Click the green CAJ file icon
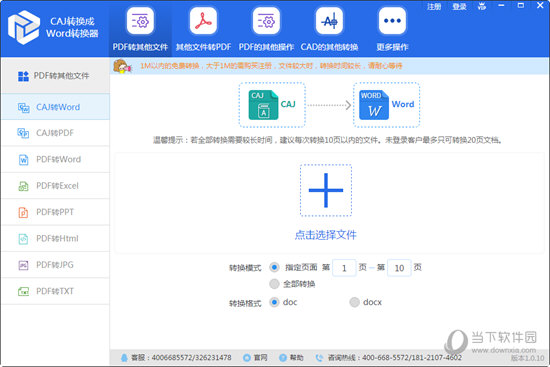 pyautogui.click(x=263, y=105)
